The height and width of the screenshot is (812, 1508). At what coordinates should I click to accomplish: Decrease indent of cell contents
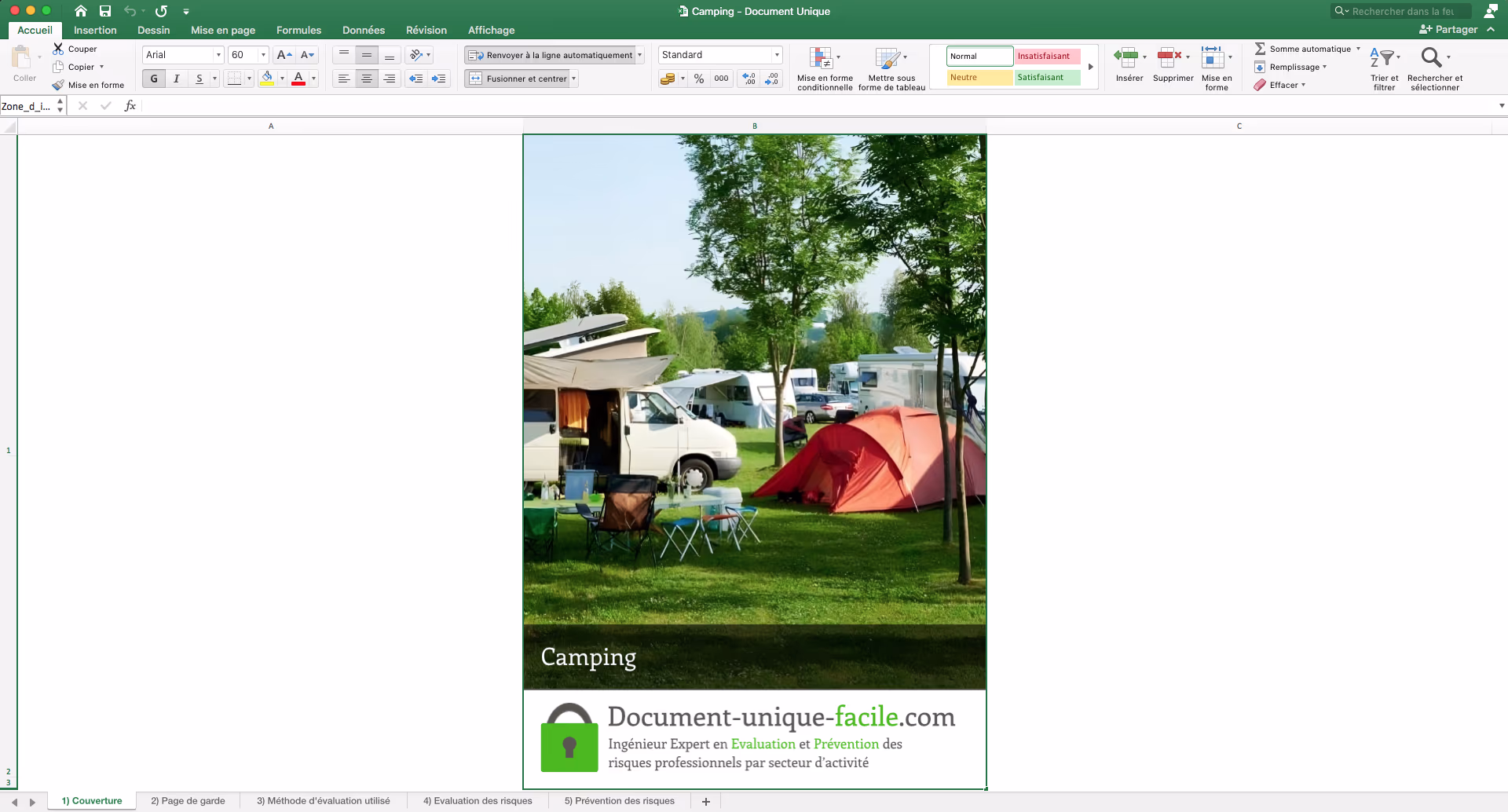click(x=416, y=79)
